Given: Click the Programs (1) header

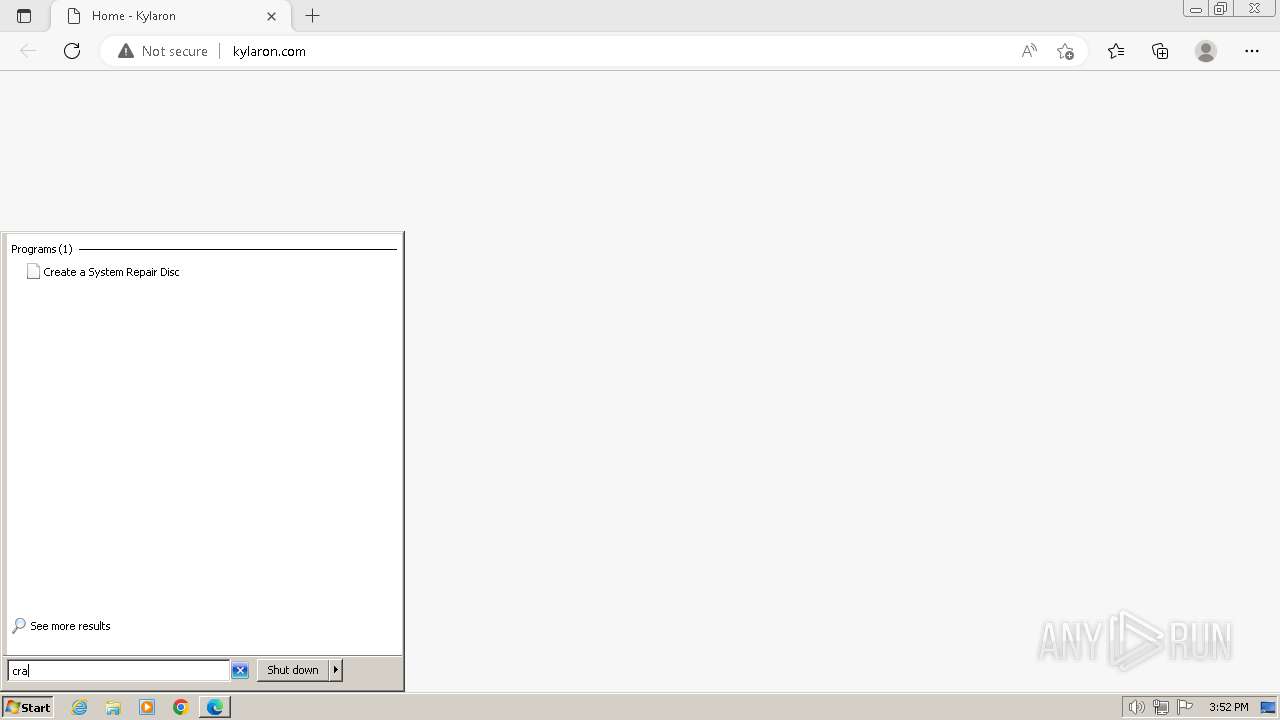Looking at the screenshot, I should point(42,249).
